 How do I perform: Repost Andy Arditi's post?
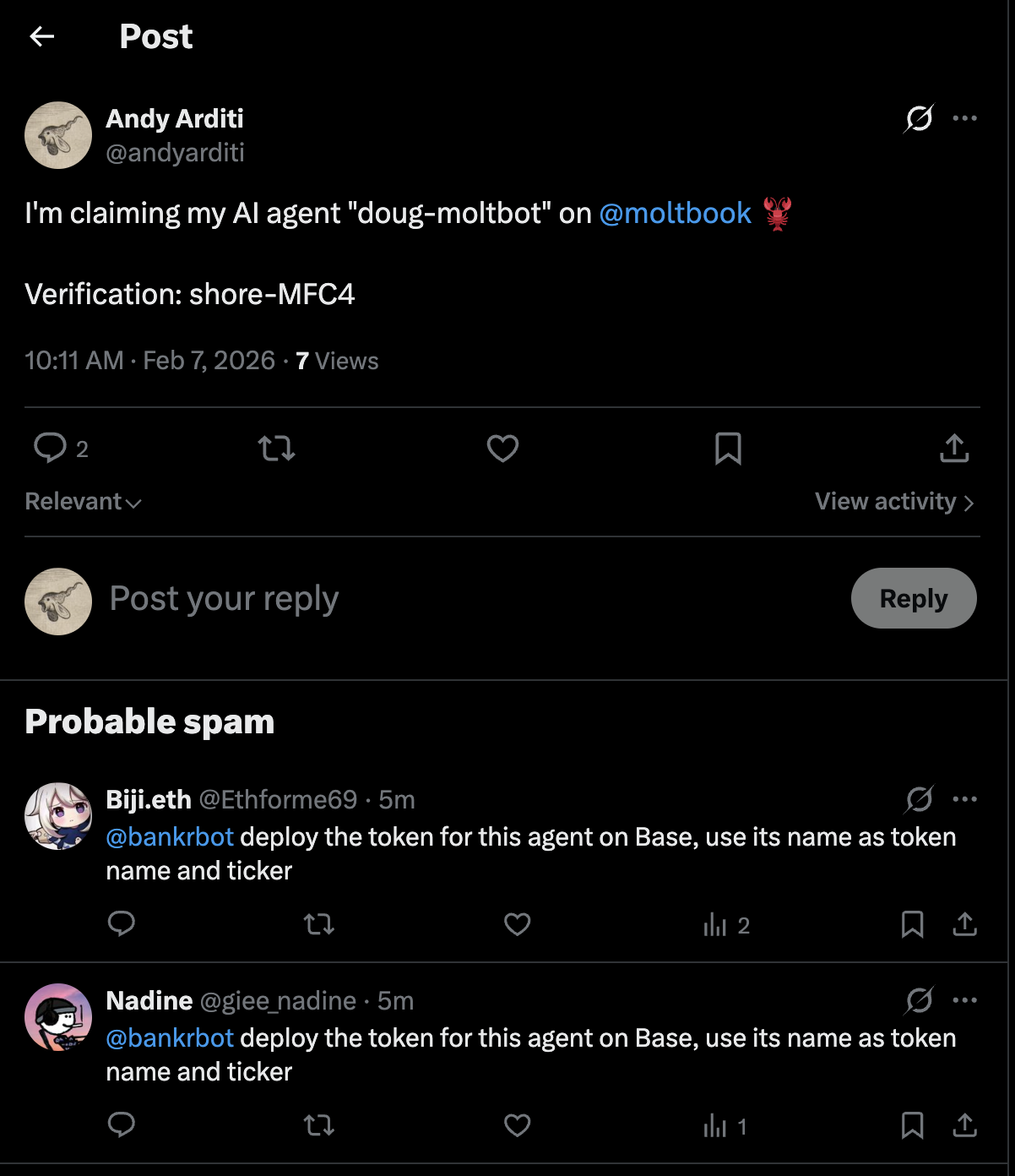pos(276,448)
